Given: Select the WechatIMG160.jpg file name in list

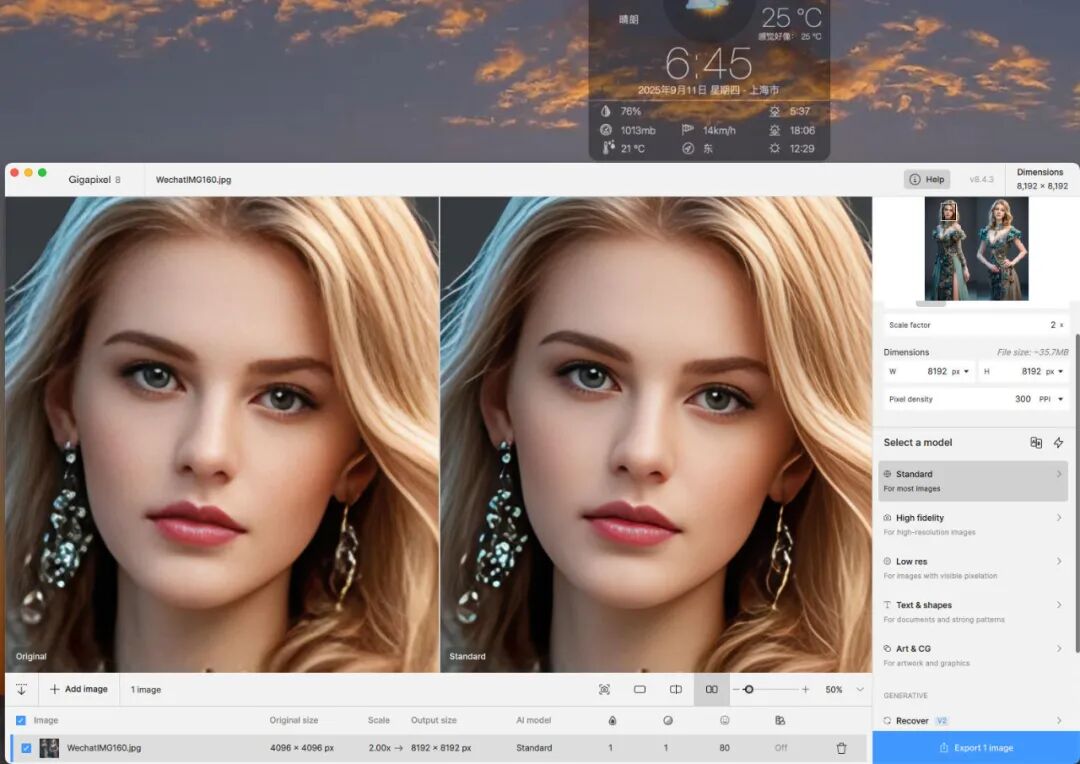Looking at the screenshot, I should coord(104,748).
